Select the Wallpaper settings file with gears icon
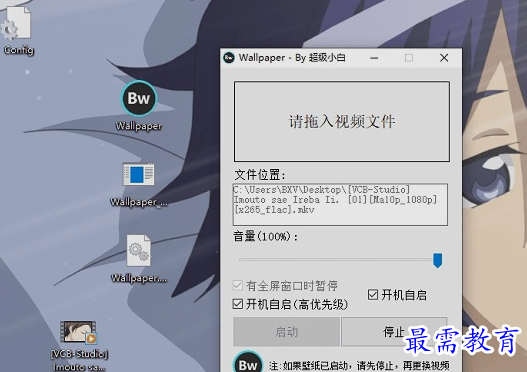This screenshot has height=372, width=527. [138, 259]
